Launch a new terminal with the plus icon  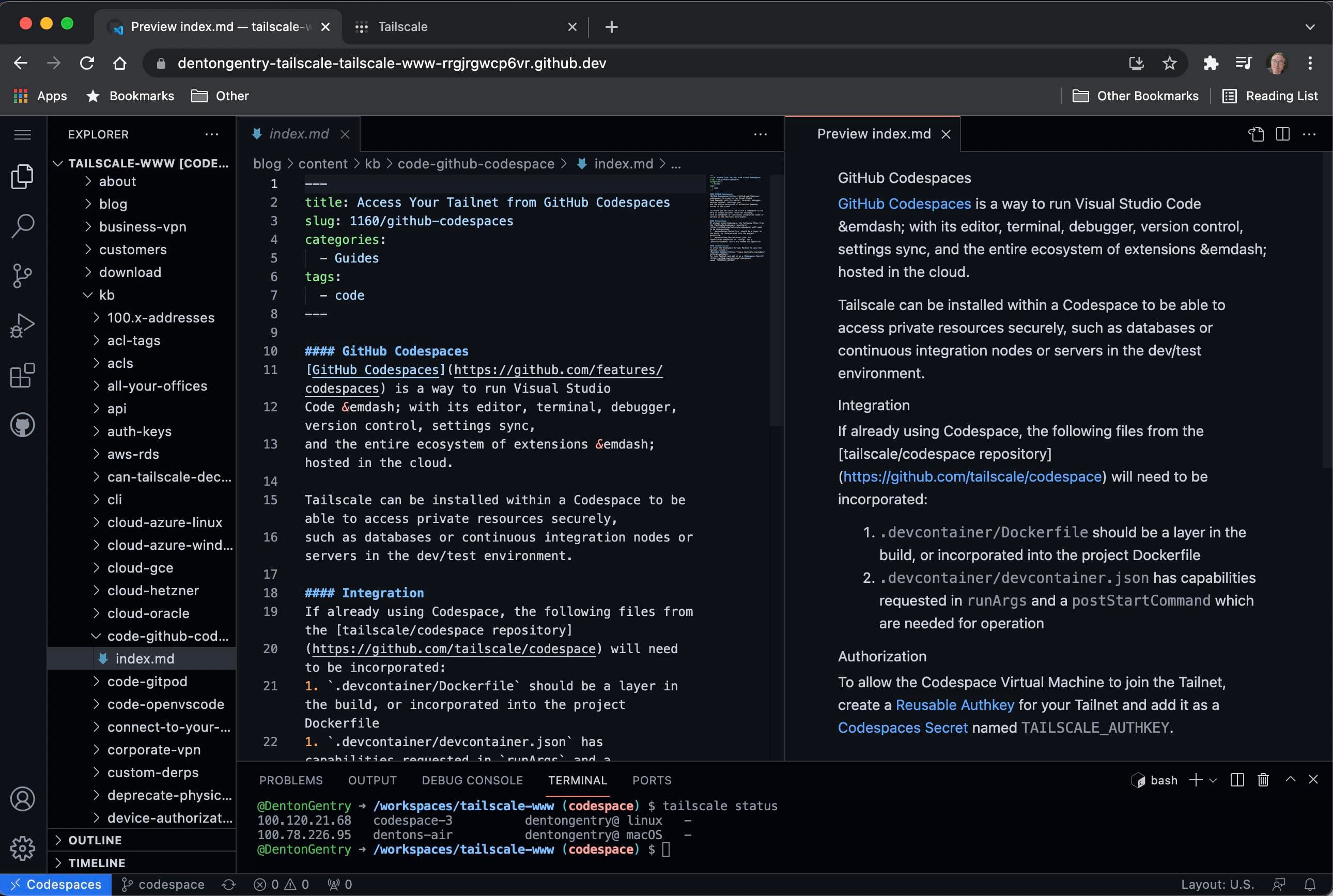click(x=1196, y=779)
